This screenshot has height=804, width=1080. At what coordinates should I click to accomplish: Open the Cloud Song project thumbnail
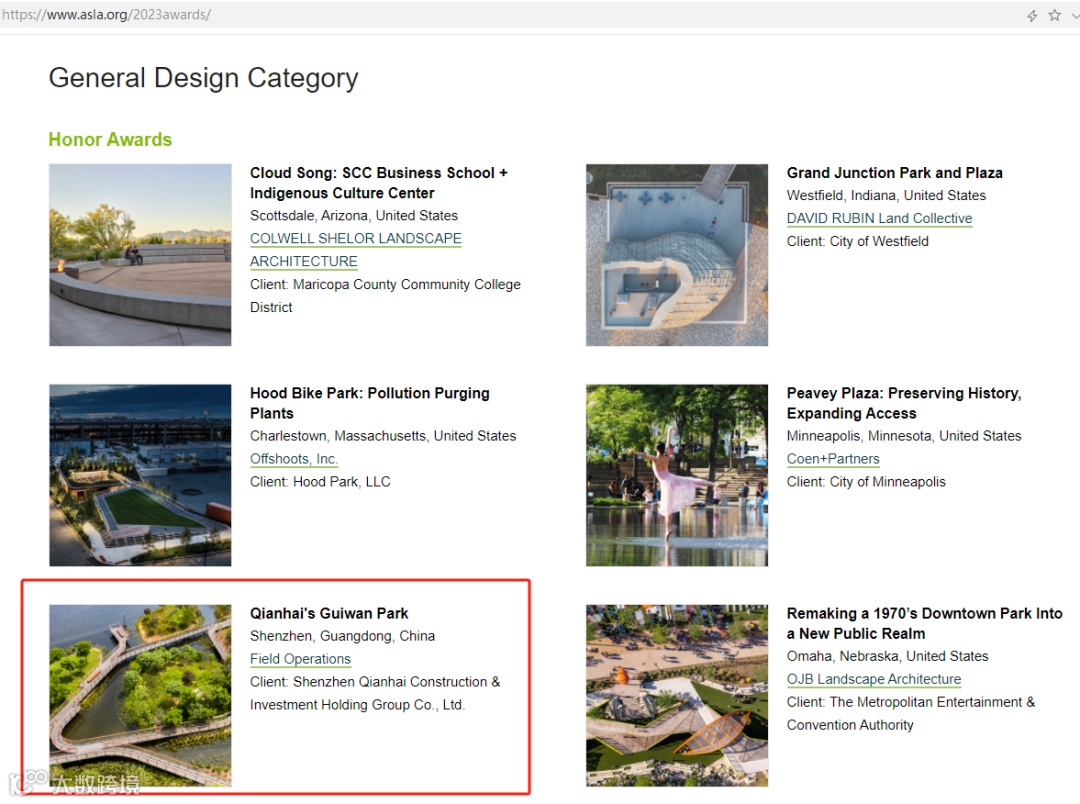pos(141,255)
